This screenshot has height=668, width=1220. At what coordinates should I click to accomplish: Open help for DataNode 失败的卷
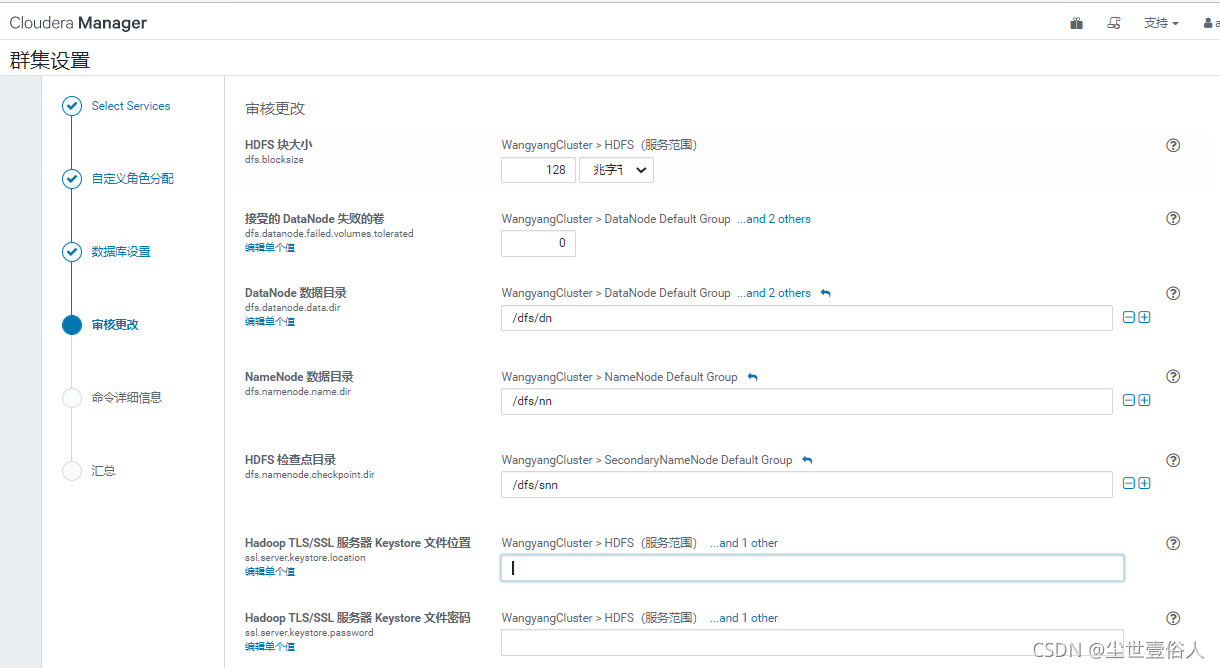(x=1174, y=218)
